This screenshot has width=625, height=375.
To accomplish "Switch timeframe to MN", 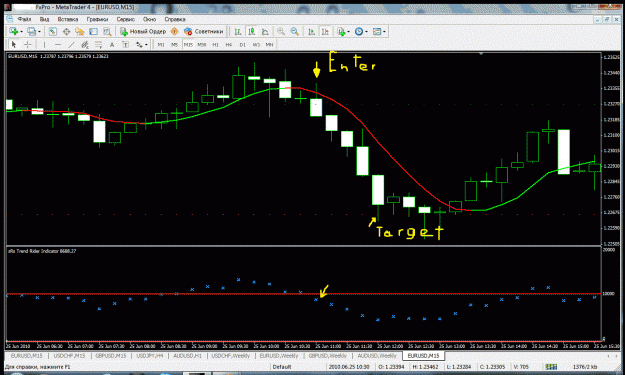I will pos(269,45).
